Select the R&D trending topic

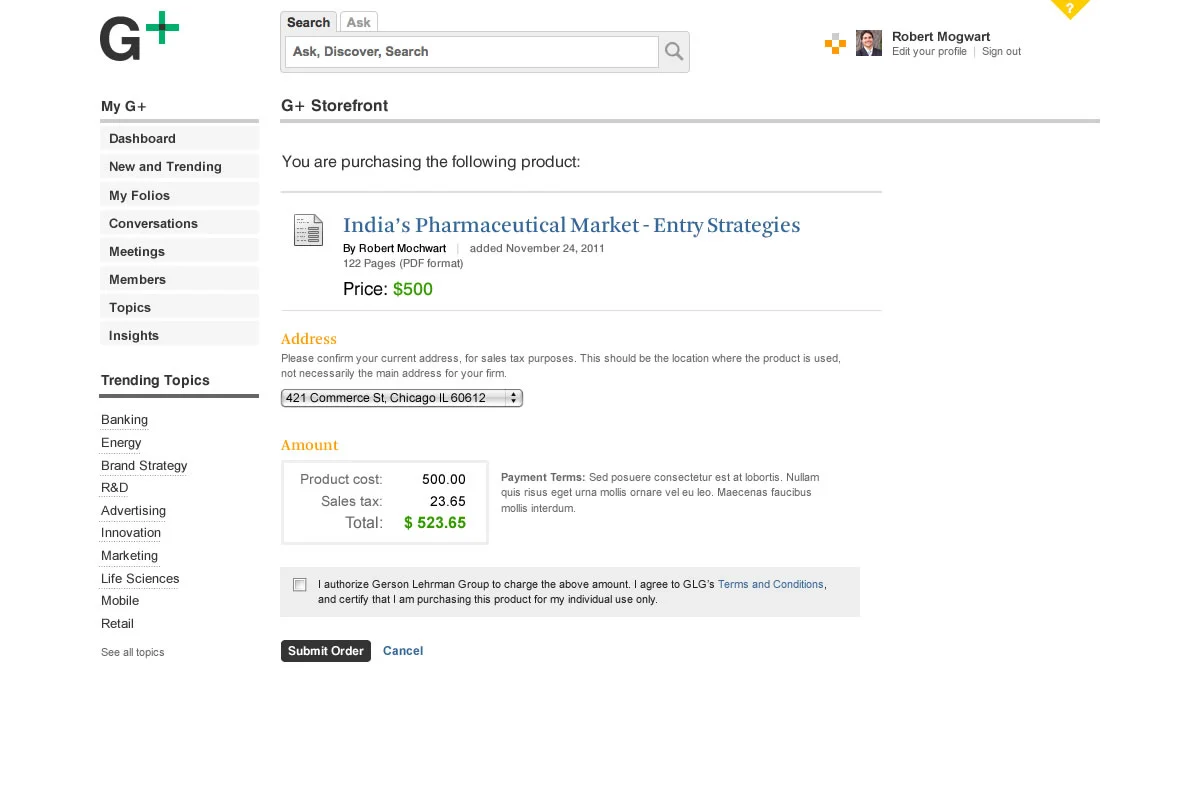(x=115, y=488)
